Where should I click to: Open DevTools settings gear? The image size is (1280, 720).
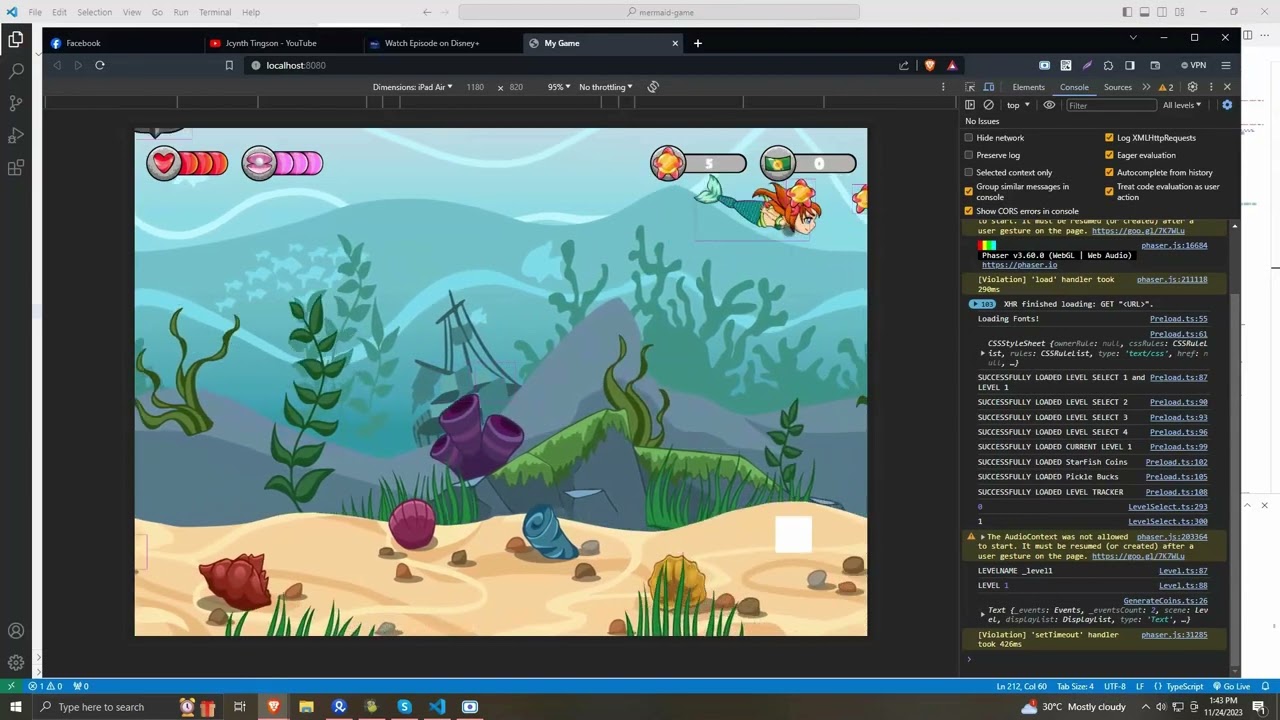click(x=1192, y=87)
